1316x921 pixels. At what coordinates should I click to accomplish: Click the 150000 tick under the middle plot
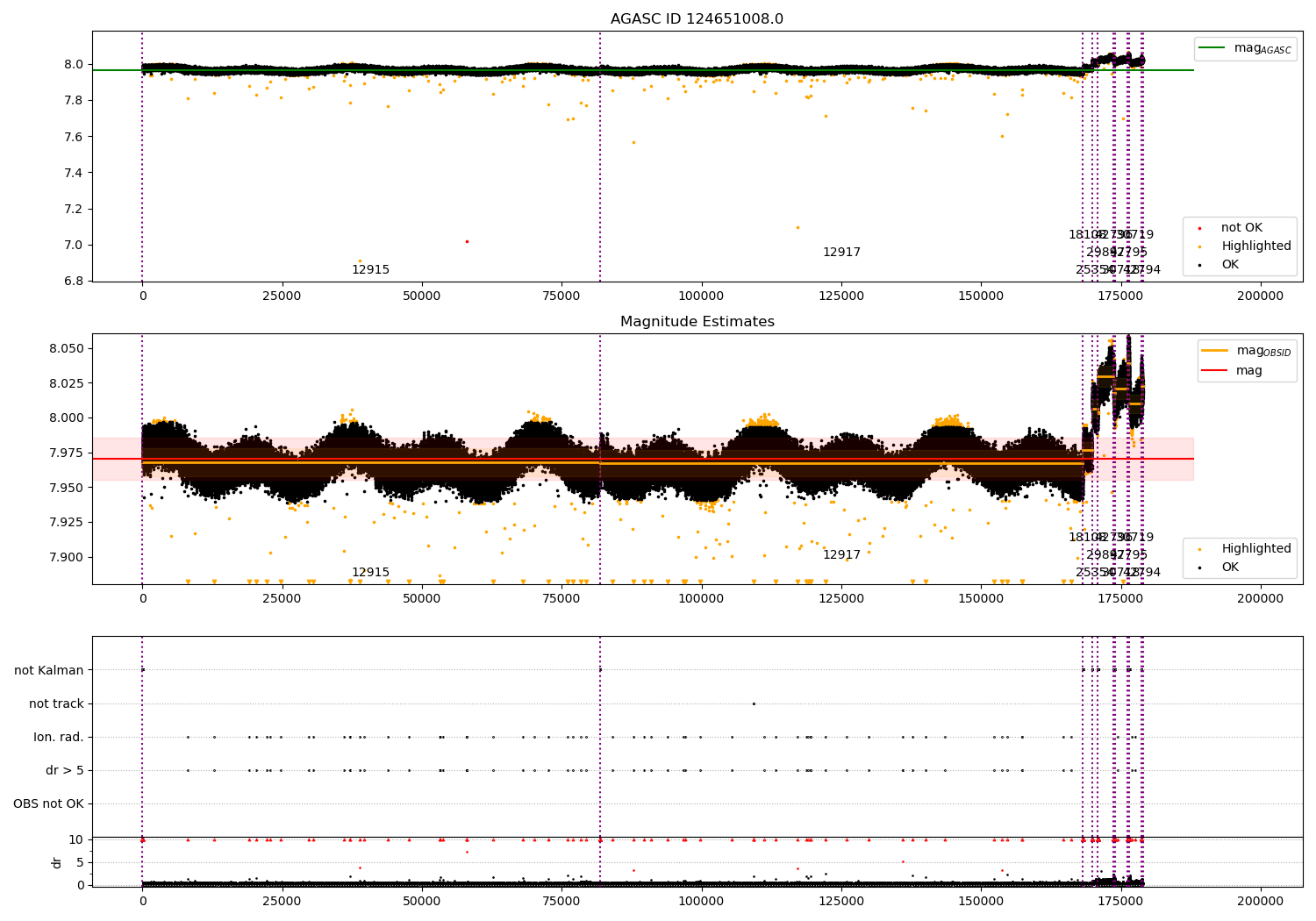(981, 599)
